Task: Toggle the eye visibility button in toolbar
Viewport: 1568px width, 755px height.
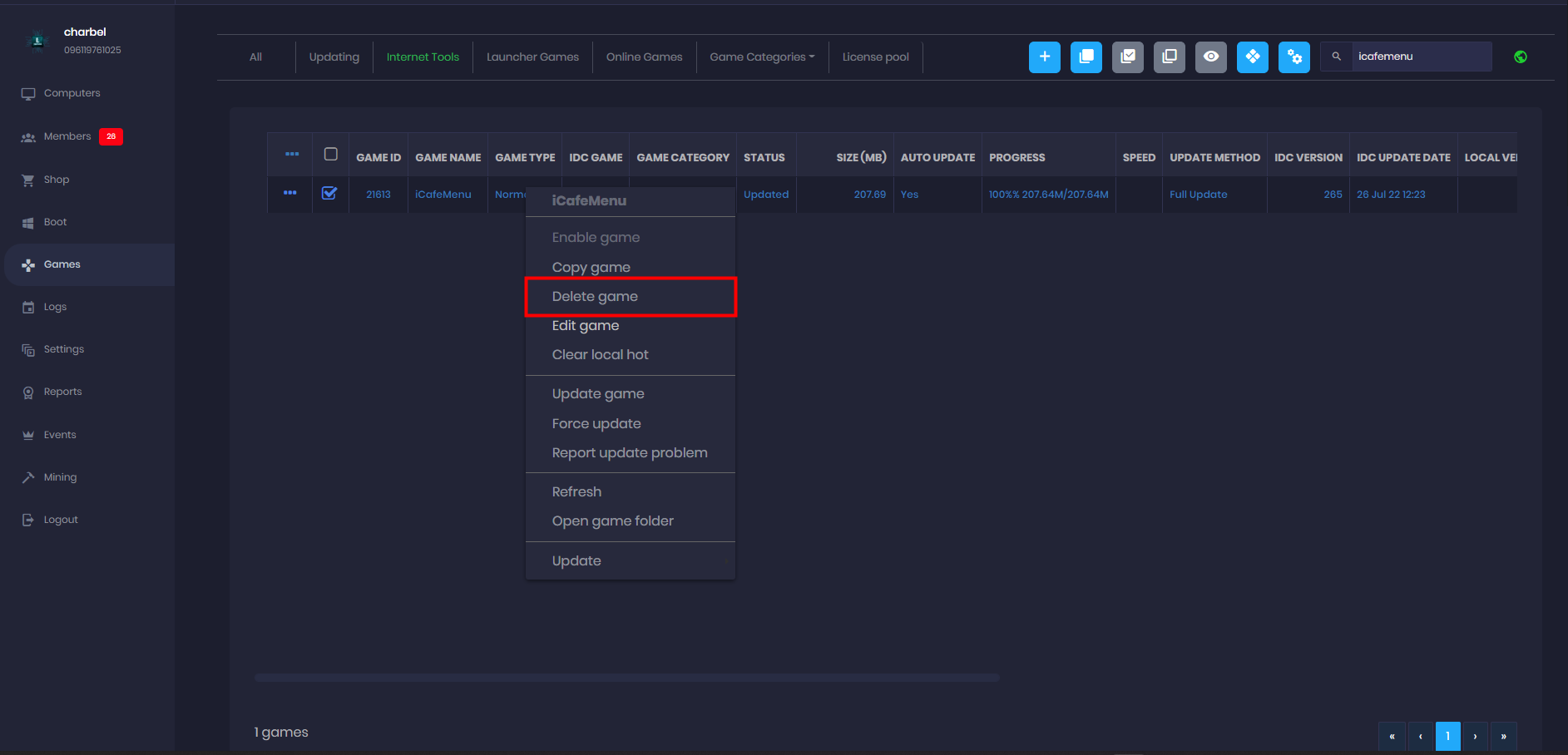Action: [x=1210, y=57]
